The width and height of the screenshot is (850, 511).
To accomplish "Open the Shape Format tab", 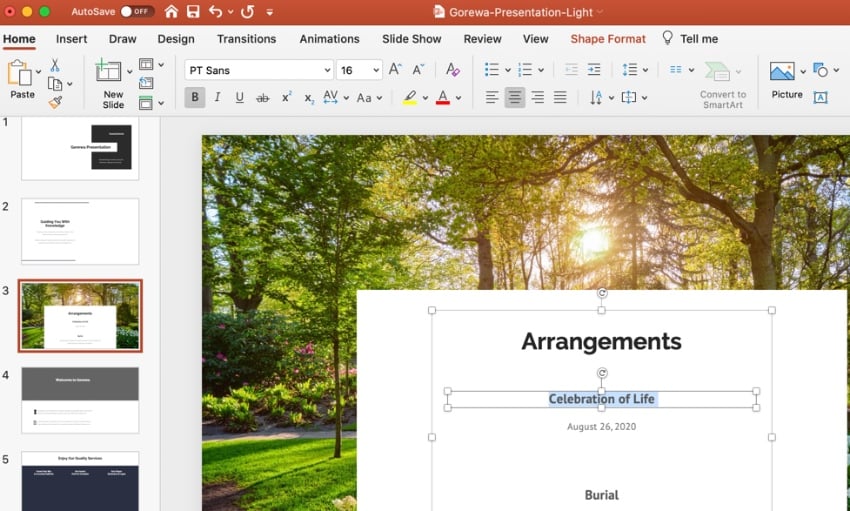I will pyautogui.click(x=608, y=39).
